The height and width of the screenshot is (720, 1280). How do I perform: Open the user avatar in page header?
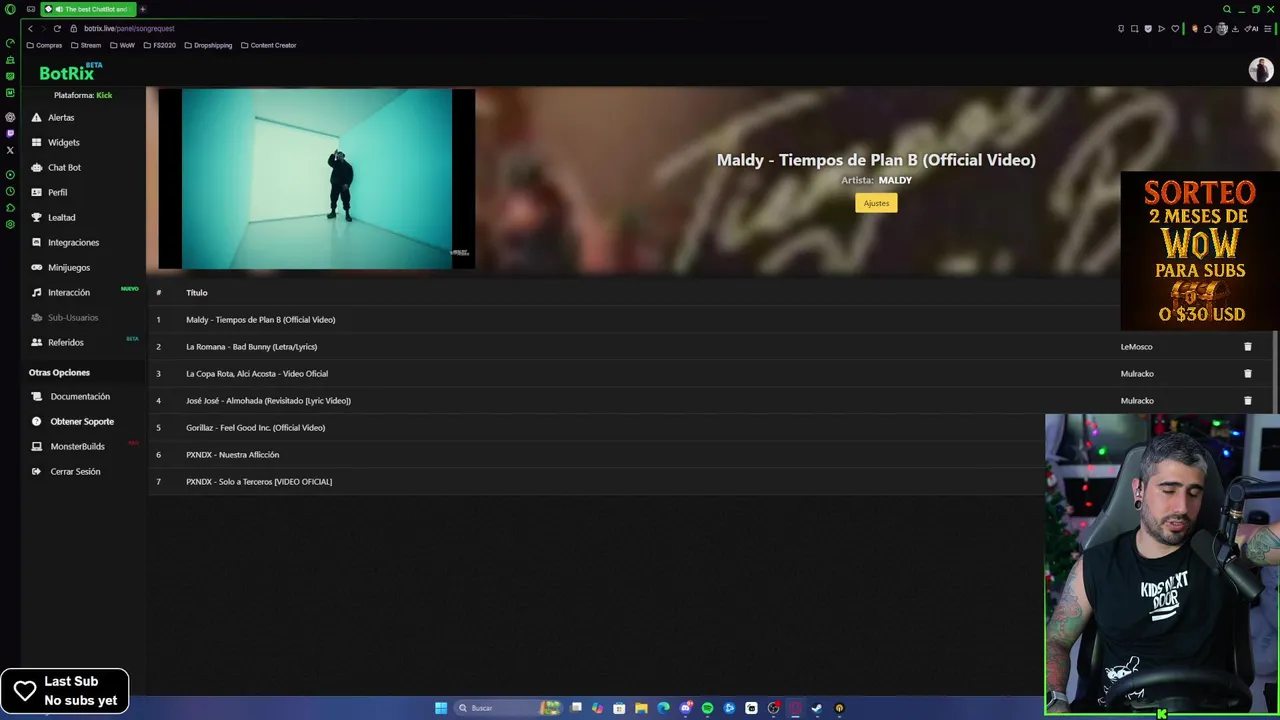point(1260,69)
